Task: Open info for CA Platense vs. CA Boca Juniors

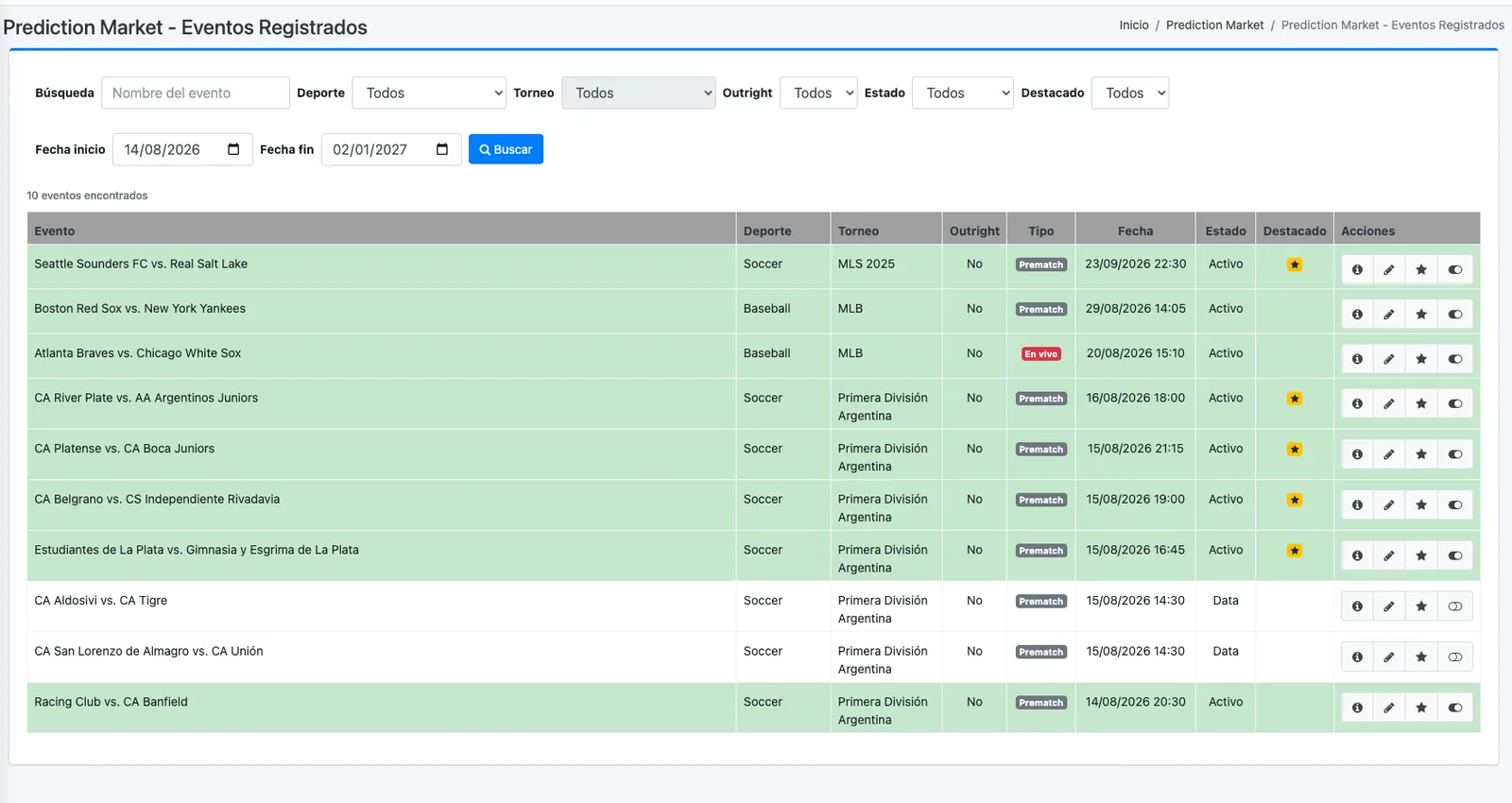Action: click(1357, 454)
